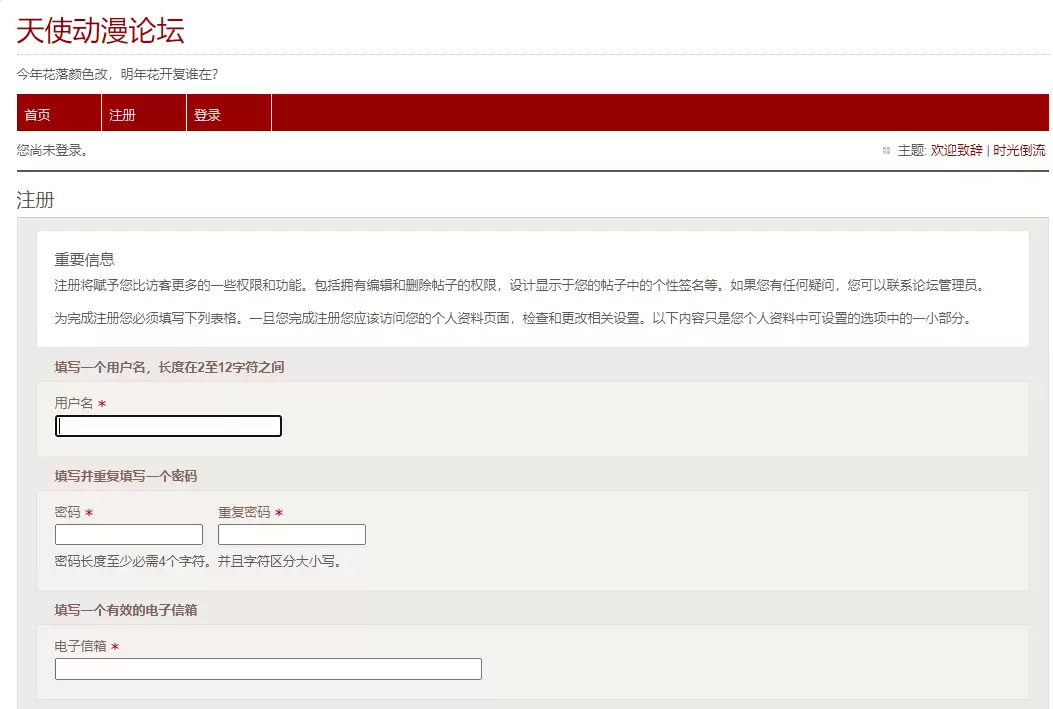Click the 密码长度至少必需4个字符 hint text
This screenshot has width=1053, height=709.
pos(198,561)
